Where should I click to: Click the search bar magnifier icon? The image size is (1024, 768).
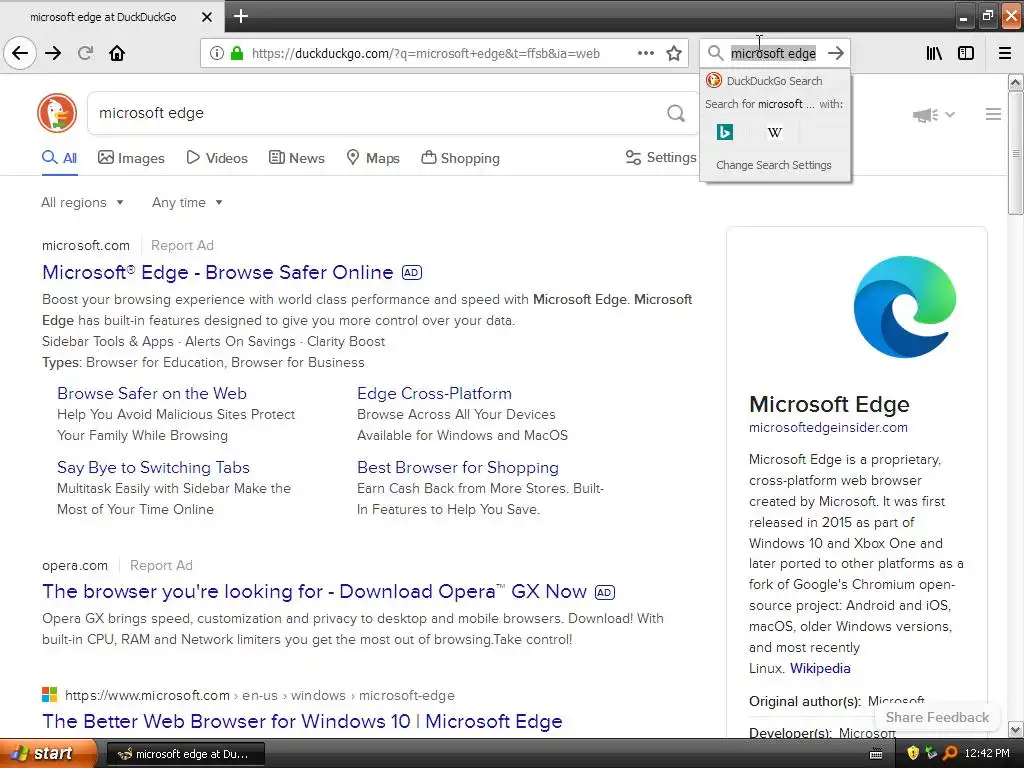(x=716, y=53)
